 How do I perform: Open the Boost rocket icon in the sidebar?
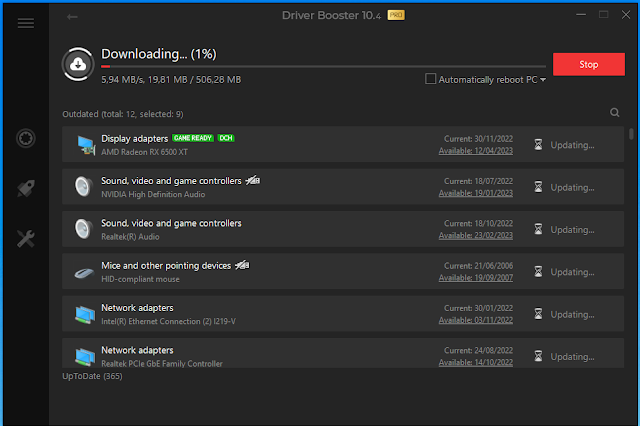point(26,187)
